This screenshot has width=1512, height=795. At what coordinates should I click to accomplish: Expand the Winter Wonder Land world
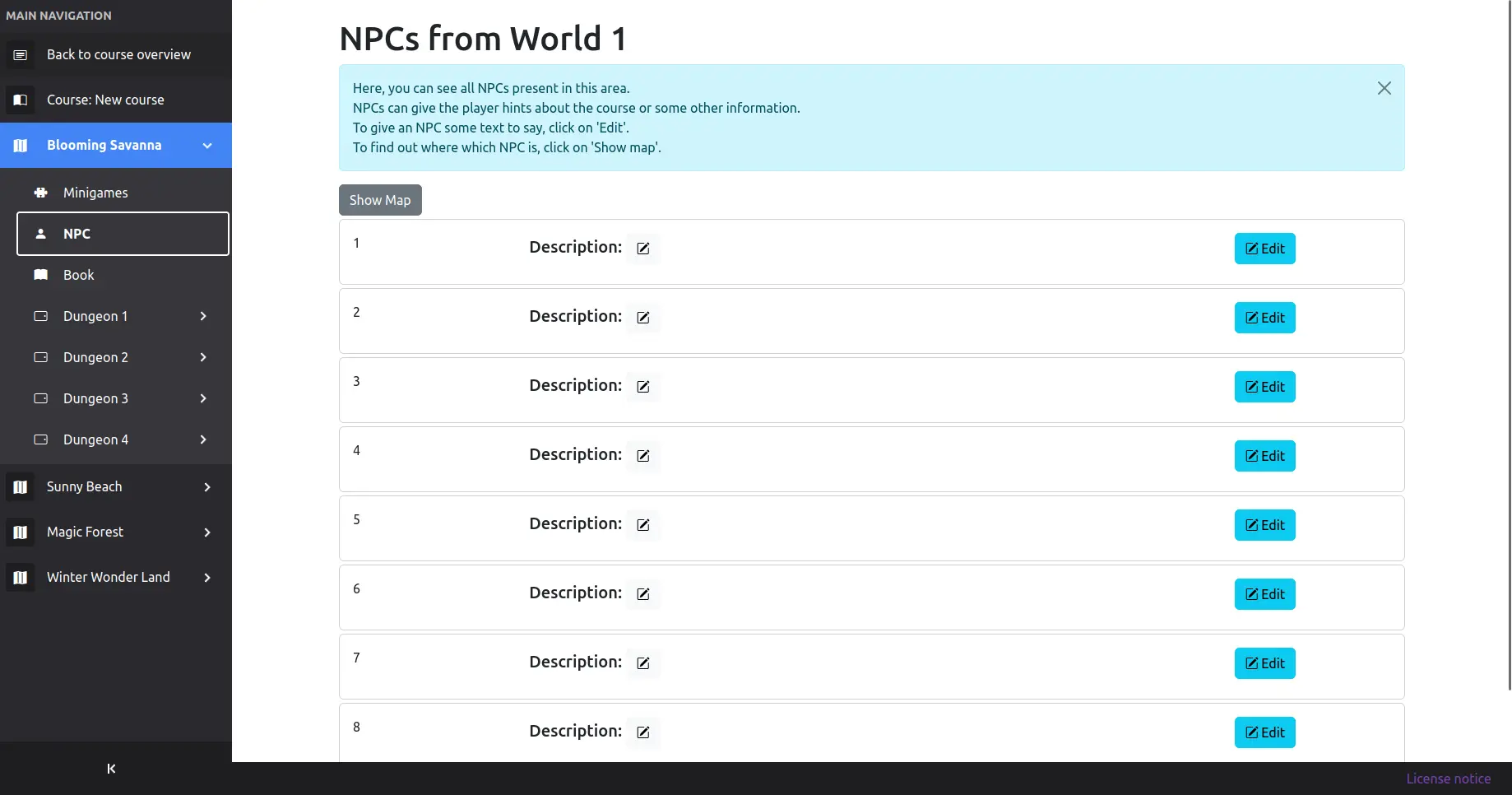click(x=207, y=578)
